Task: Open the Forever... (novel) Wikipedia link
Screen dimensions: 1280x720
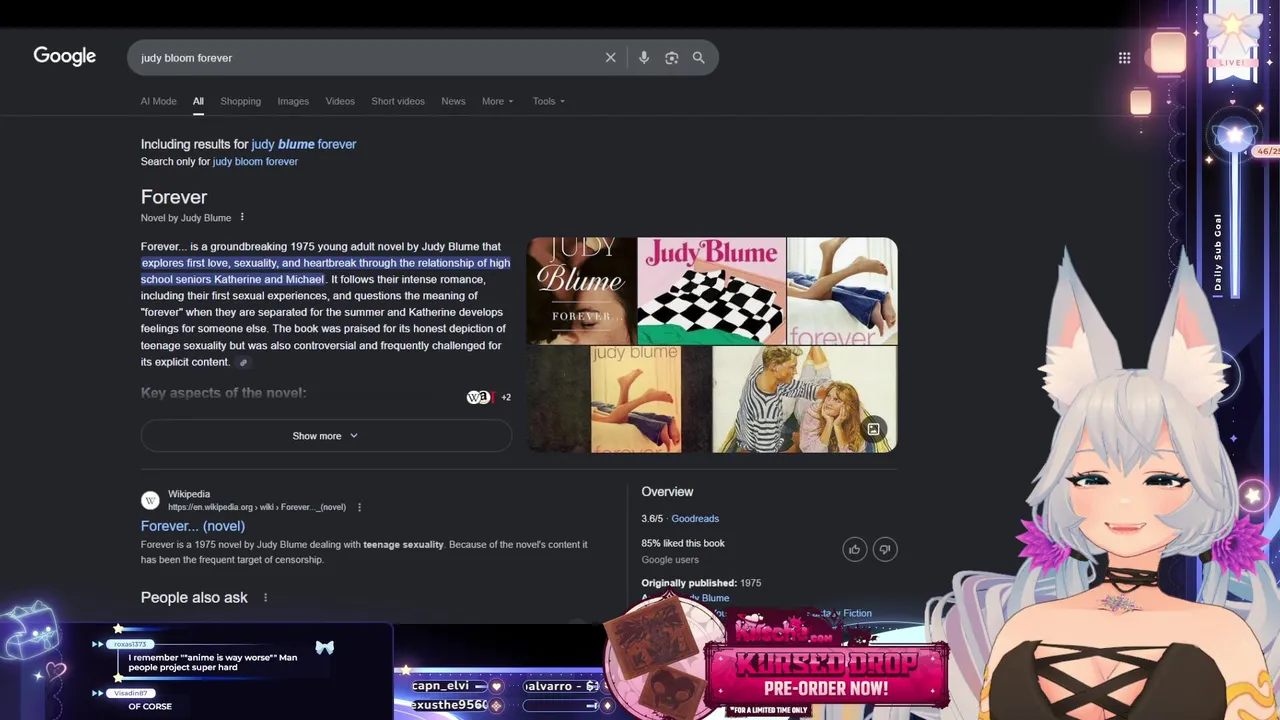Action: click(193, 526)
